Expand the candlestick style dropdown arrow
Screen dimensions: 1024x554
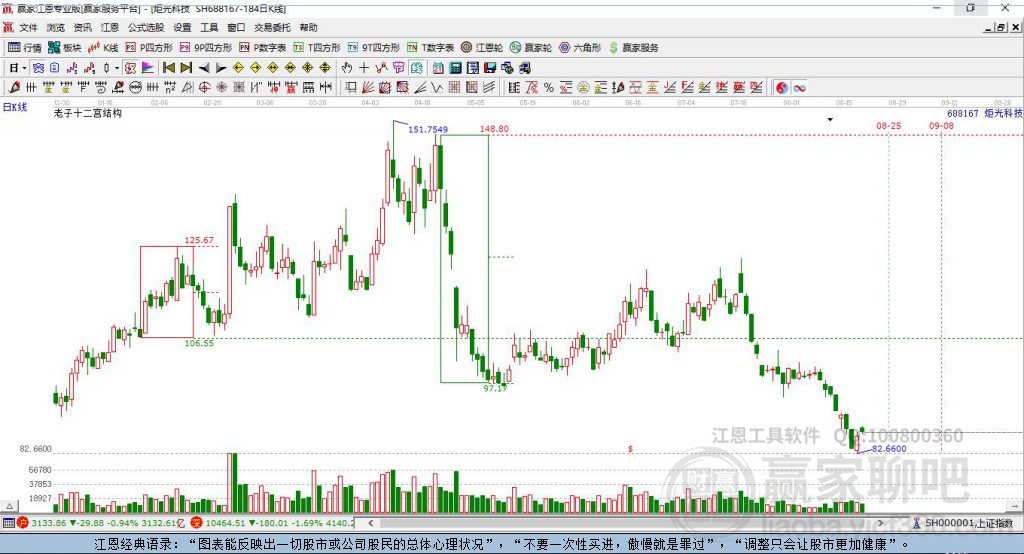click(x=117, y=68)
